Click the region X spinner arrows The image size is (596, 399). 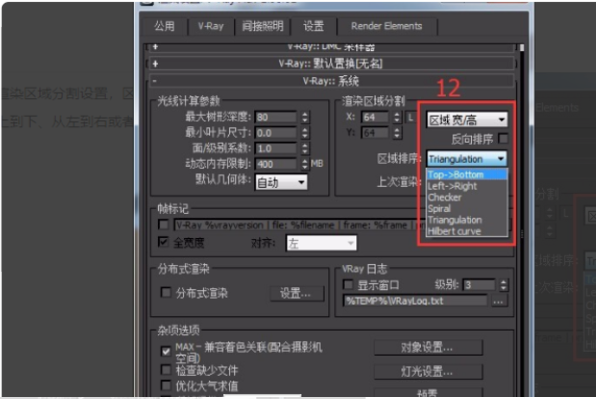[397, 117]
